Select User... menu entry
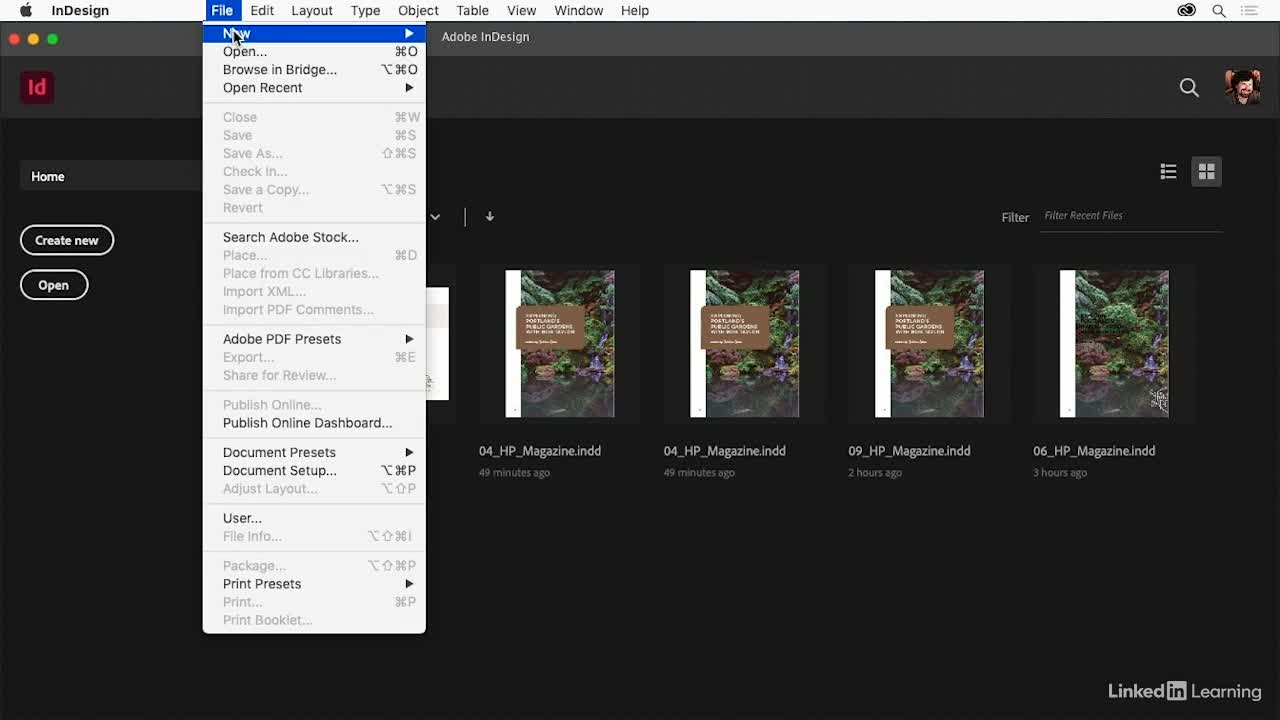Viewport: 1280px width, 720px height. 314,518
